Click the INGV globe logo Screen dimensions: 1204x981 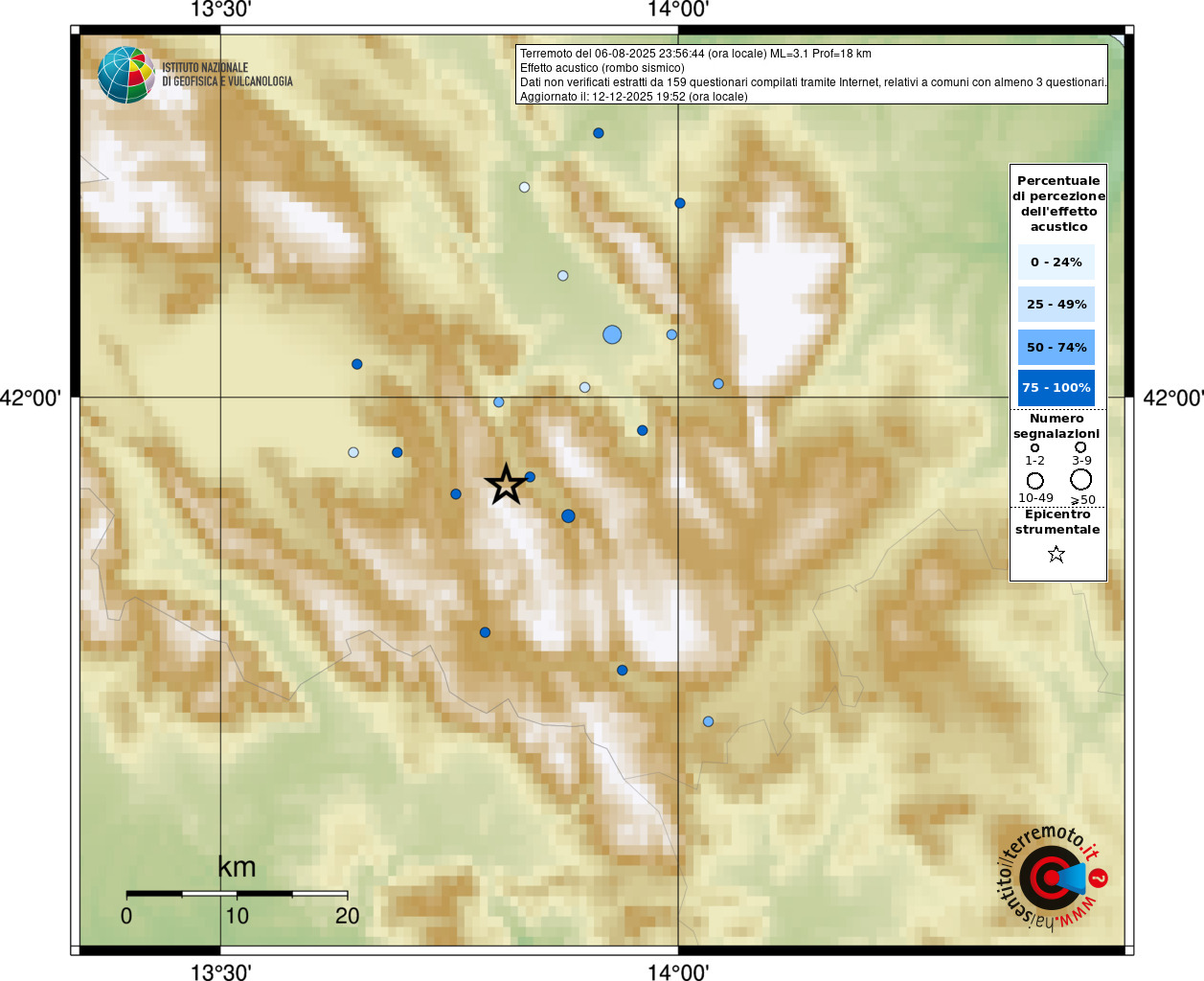coord(126,75)
